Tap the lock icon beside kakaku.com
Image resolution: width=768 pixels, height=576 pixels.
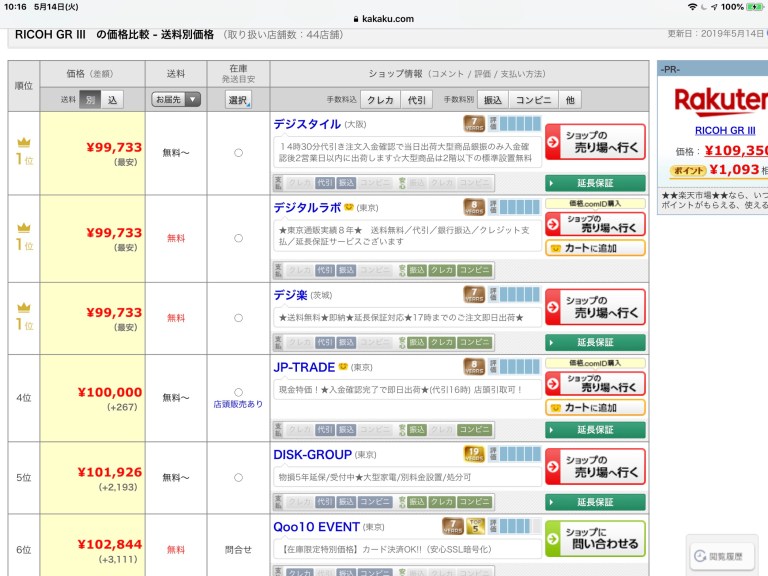pos(356,18)
